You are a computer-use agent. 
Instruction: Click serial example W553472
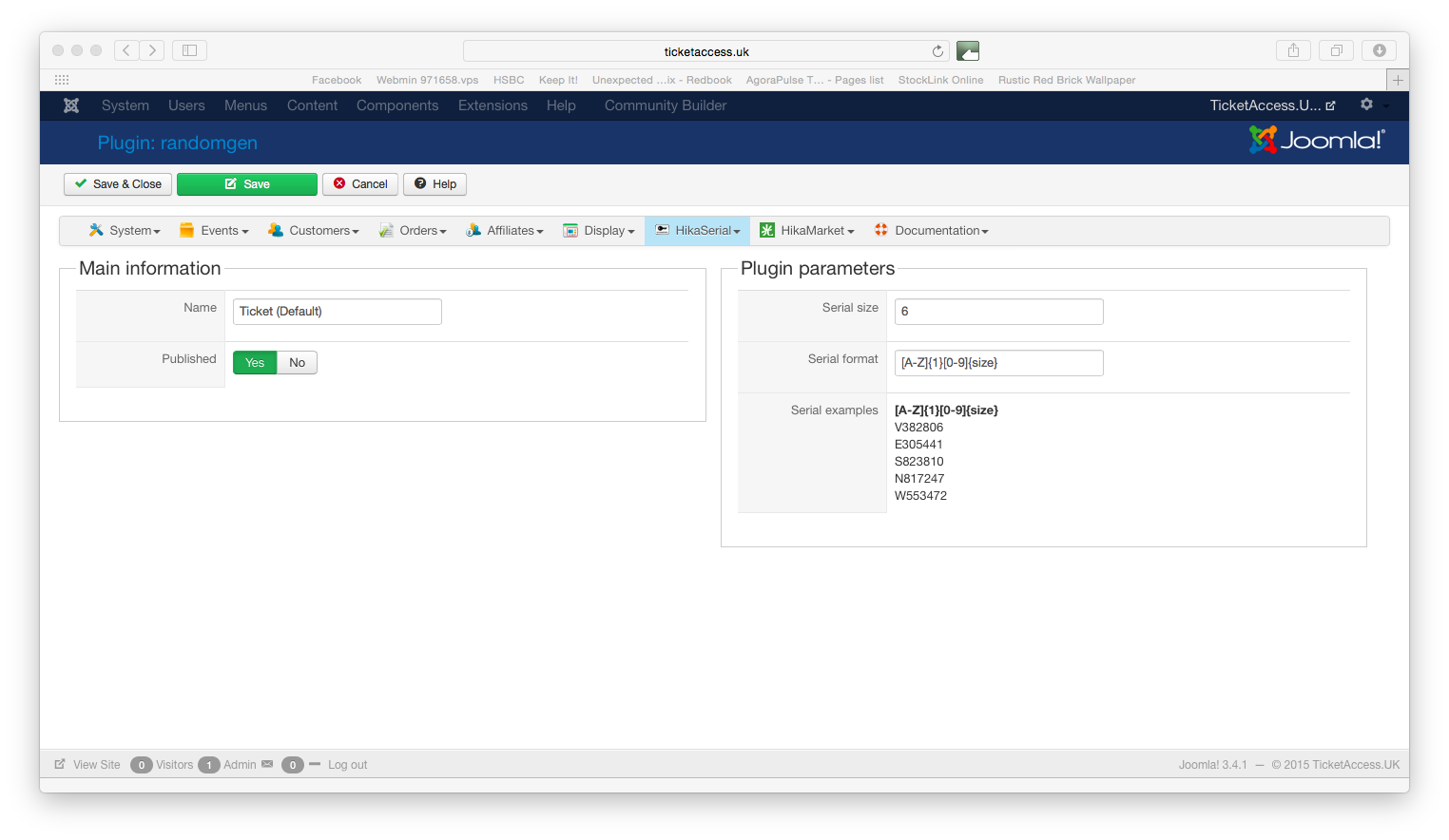[920, 496]
